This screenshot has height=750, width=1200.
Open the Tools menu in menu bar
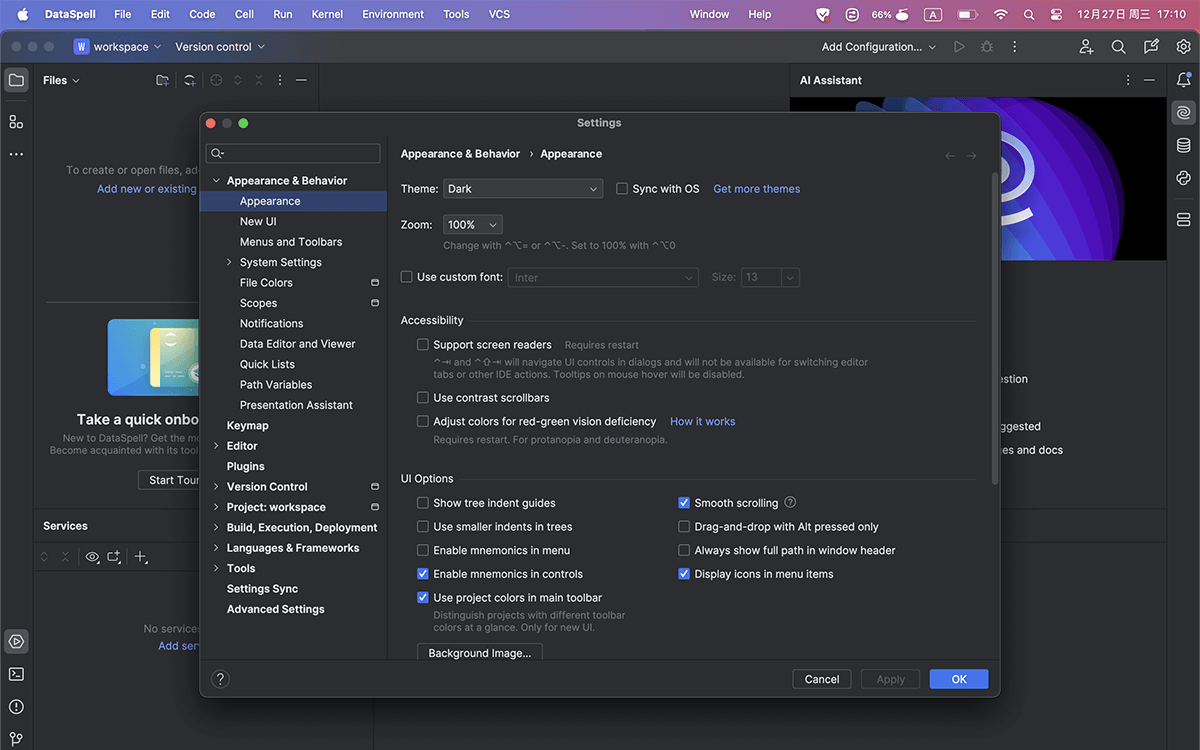[456, 15]
